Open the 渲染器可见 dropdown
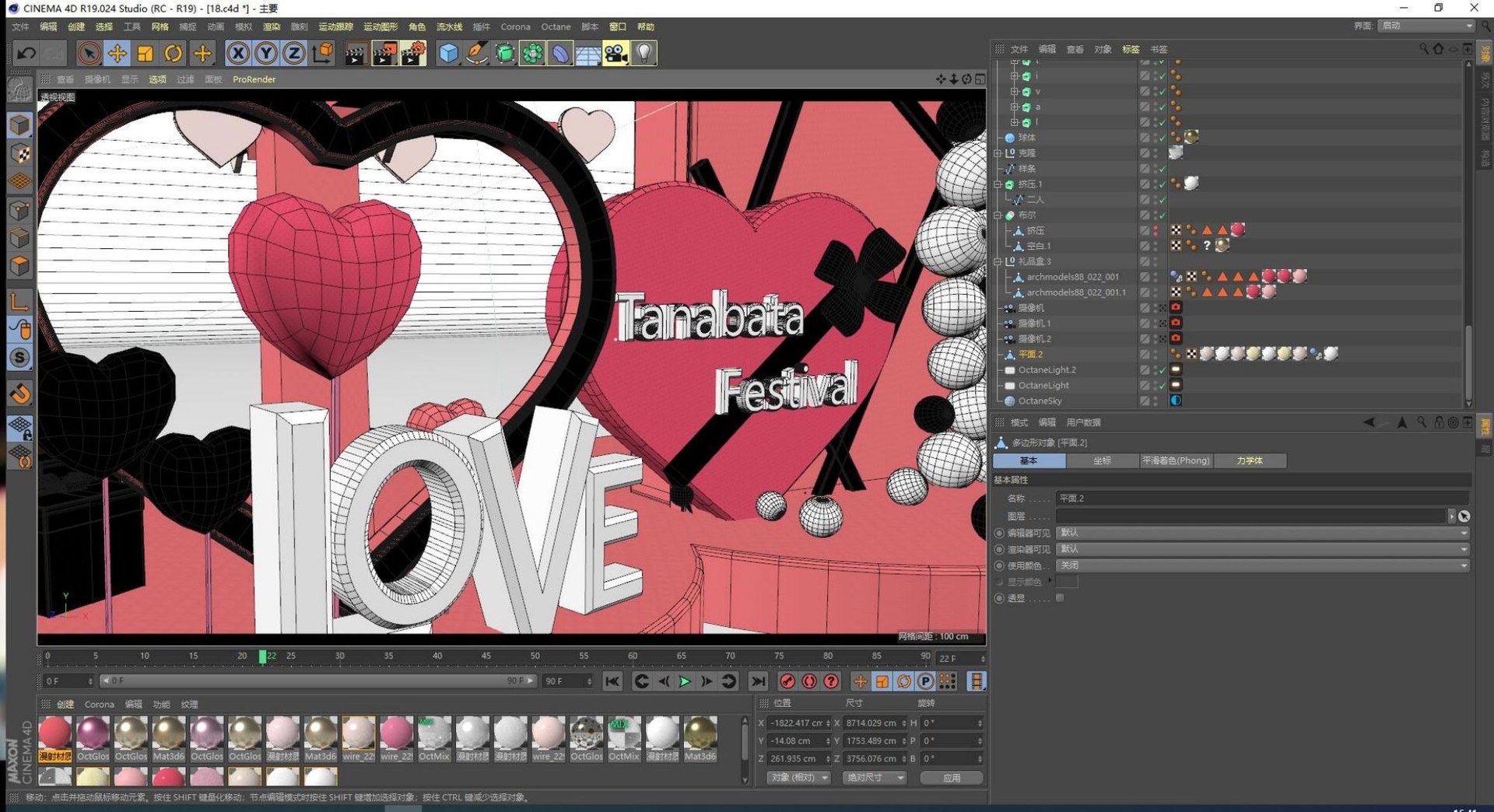 point(1262,549)
